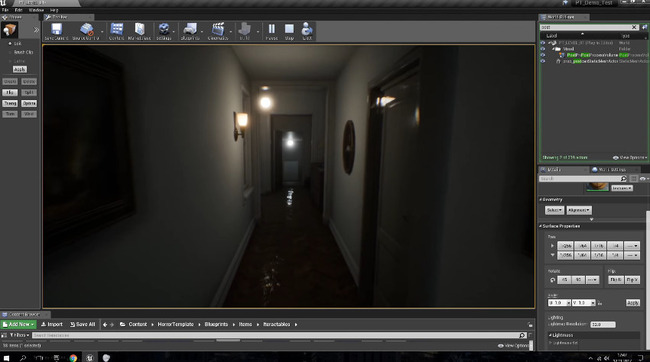Viewport: 650px width, 362px height.
Task: Click the rotate 90 button
Action: [x=578, y=280]
